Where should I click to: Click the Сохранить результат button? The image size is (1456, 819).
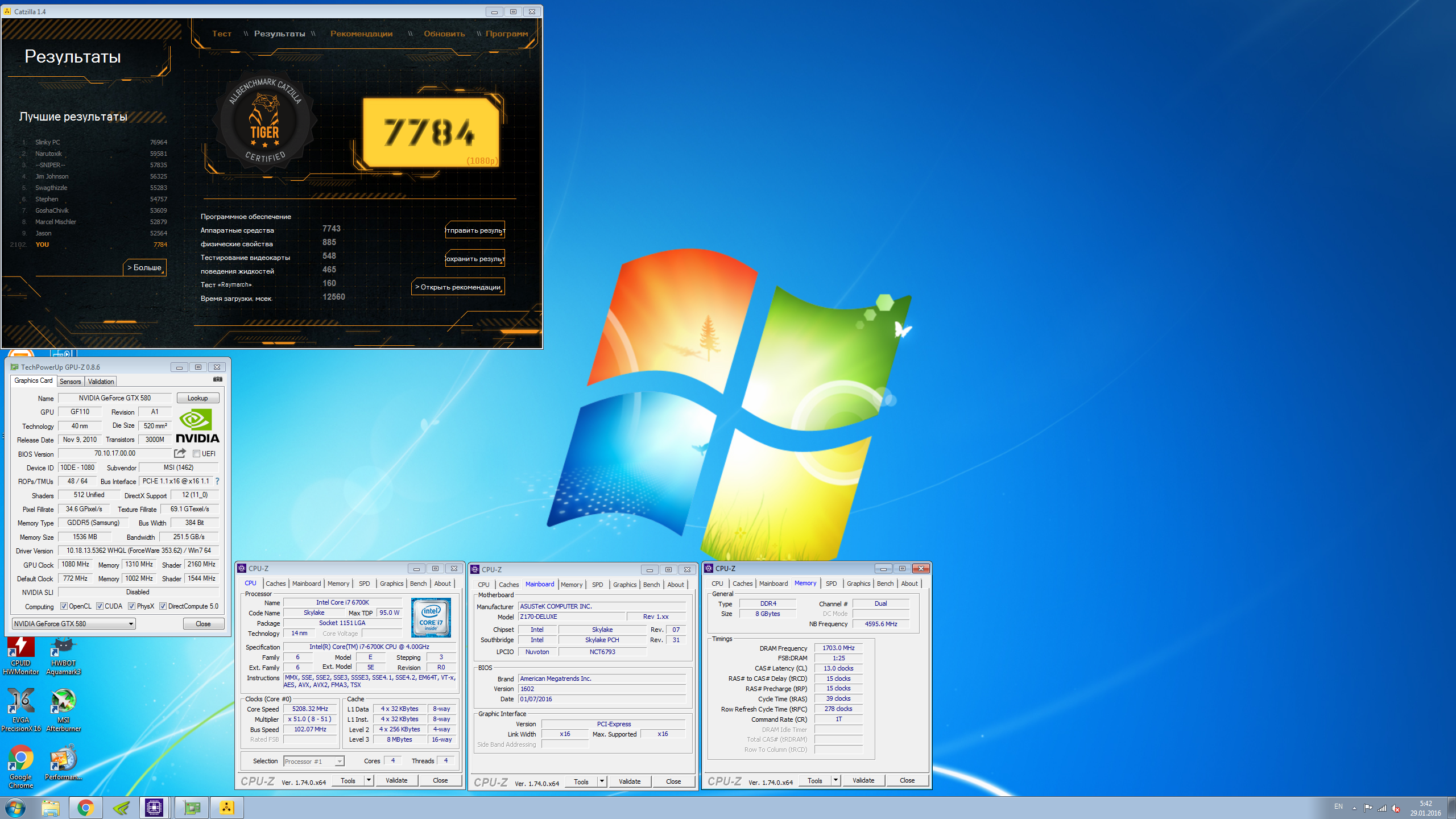point(475,258)
